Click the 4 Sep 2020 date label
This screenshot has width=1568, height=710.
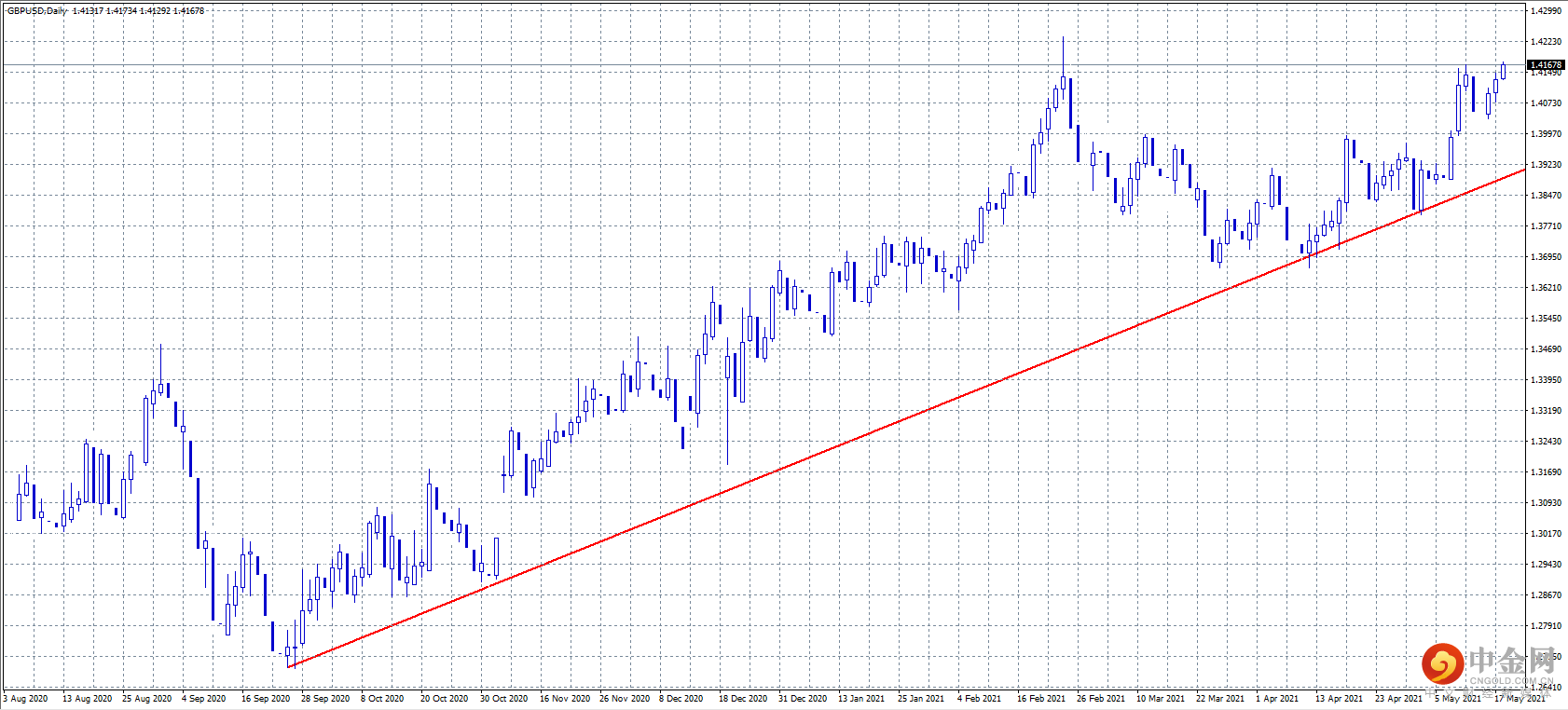click(204, 699)
